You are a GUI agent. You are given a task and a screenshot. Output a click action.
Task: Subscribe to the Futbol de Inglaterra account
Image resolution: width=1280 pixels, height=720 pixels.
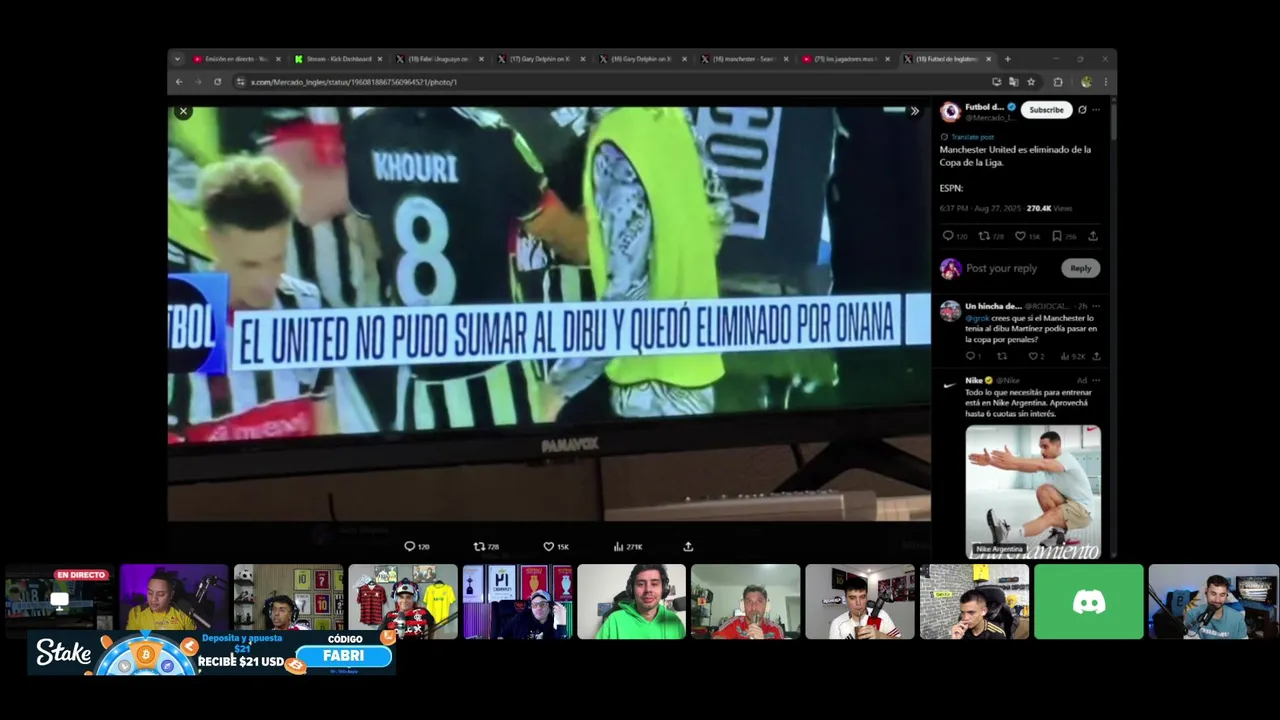[1046, 110]
